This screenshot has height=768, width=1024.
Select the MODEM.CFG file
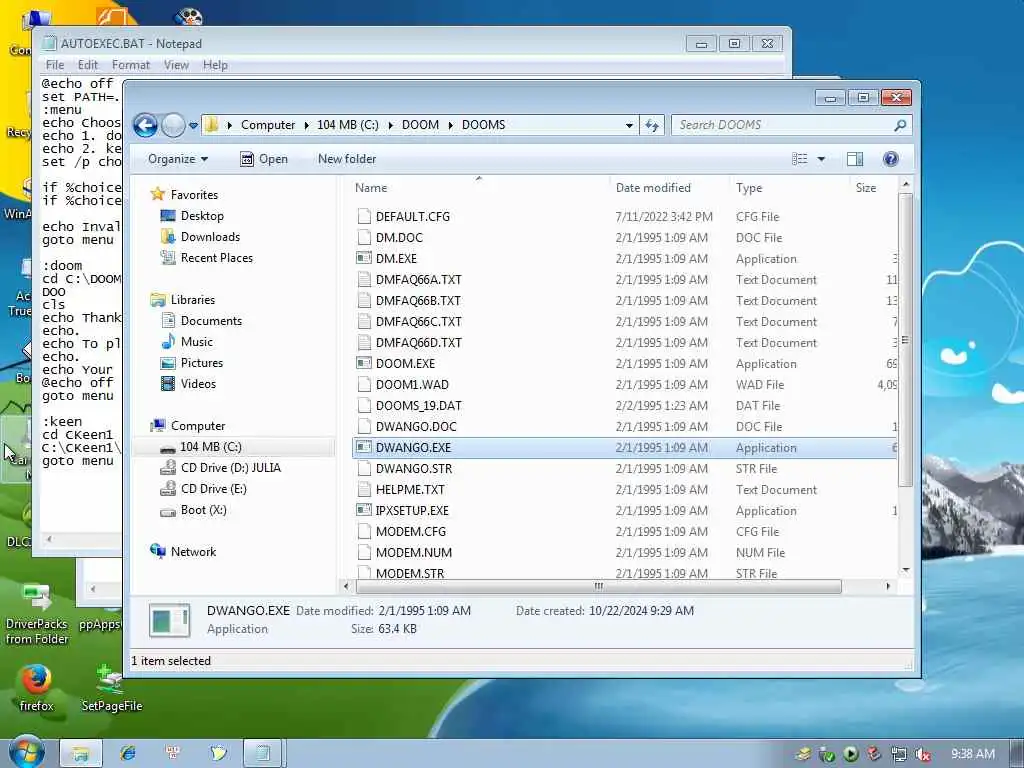(x=411, y=532)
